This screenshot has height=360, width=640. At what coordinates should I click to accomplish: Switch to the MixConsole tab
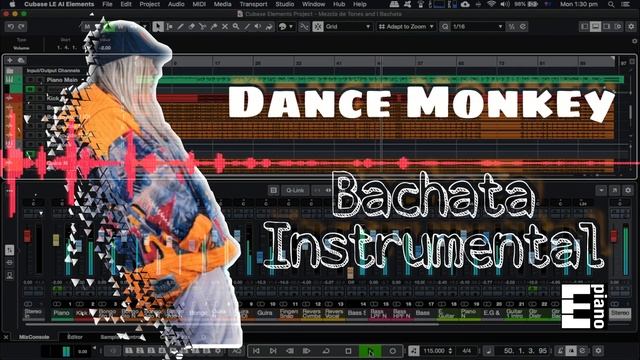[34, 337]
